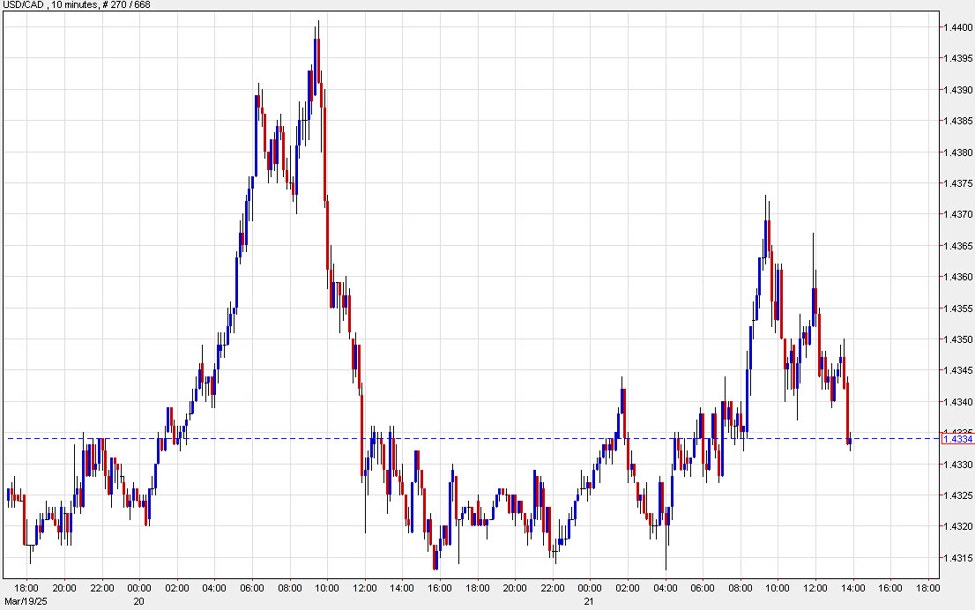
Task: Choose the 1.4360 price scale label
Action: pyautogui.click(x=957, y=277)
